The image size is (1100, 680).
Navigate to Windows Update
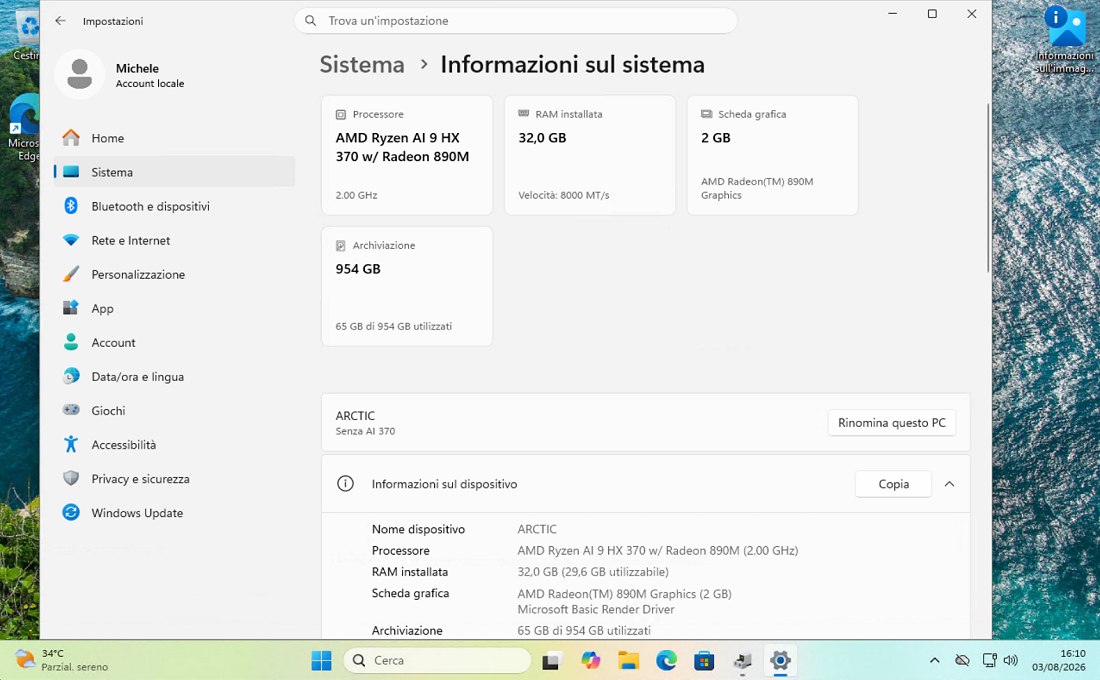pos(174,513)
